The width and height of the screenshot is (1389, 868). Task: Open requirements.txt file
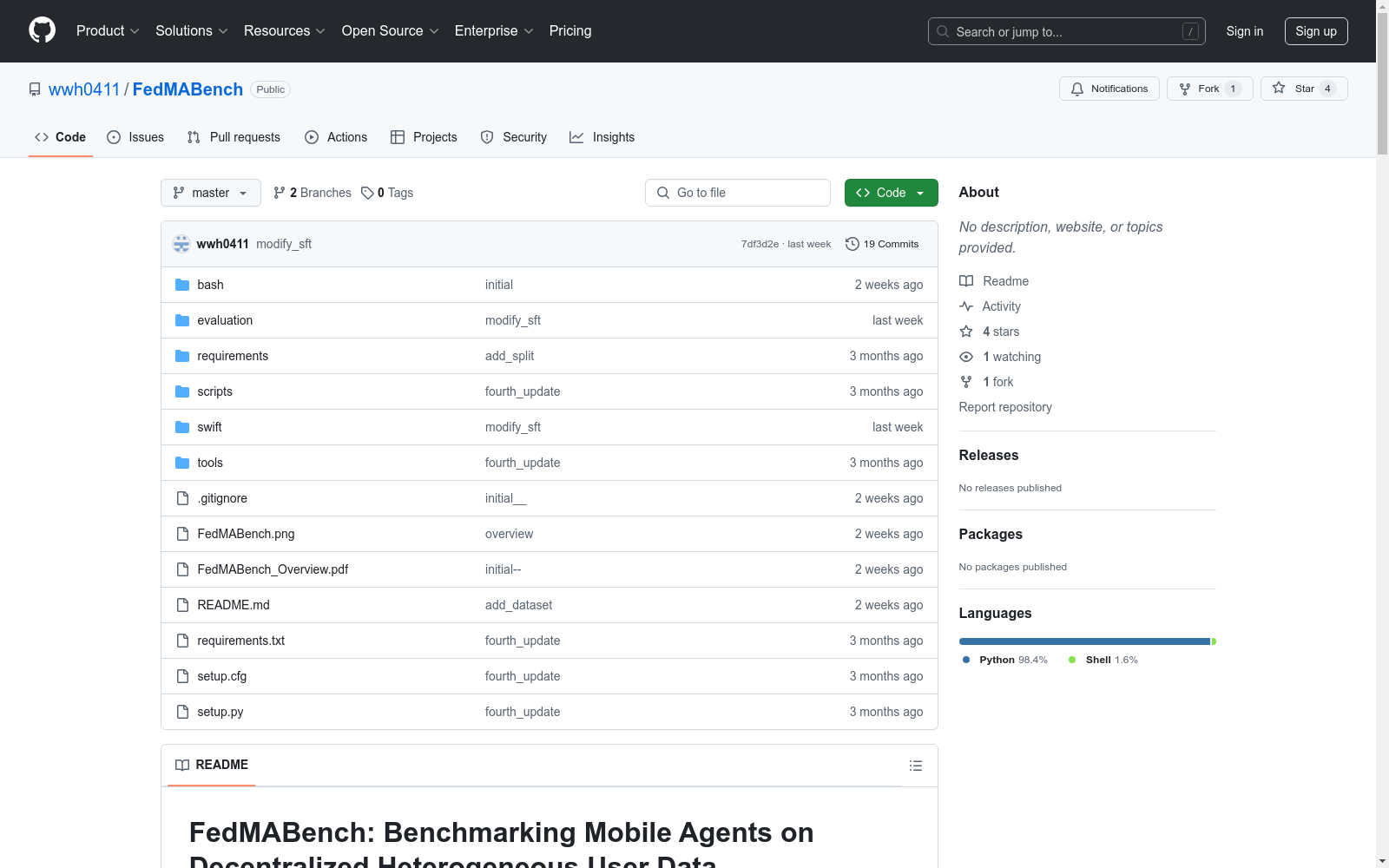coord(240,641)
